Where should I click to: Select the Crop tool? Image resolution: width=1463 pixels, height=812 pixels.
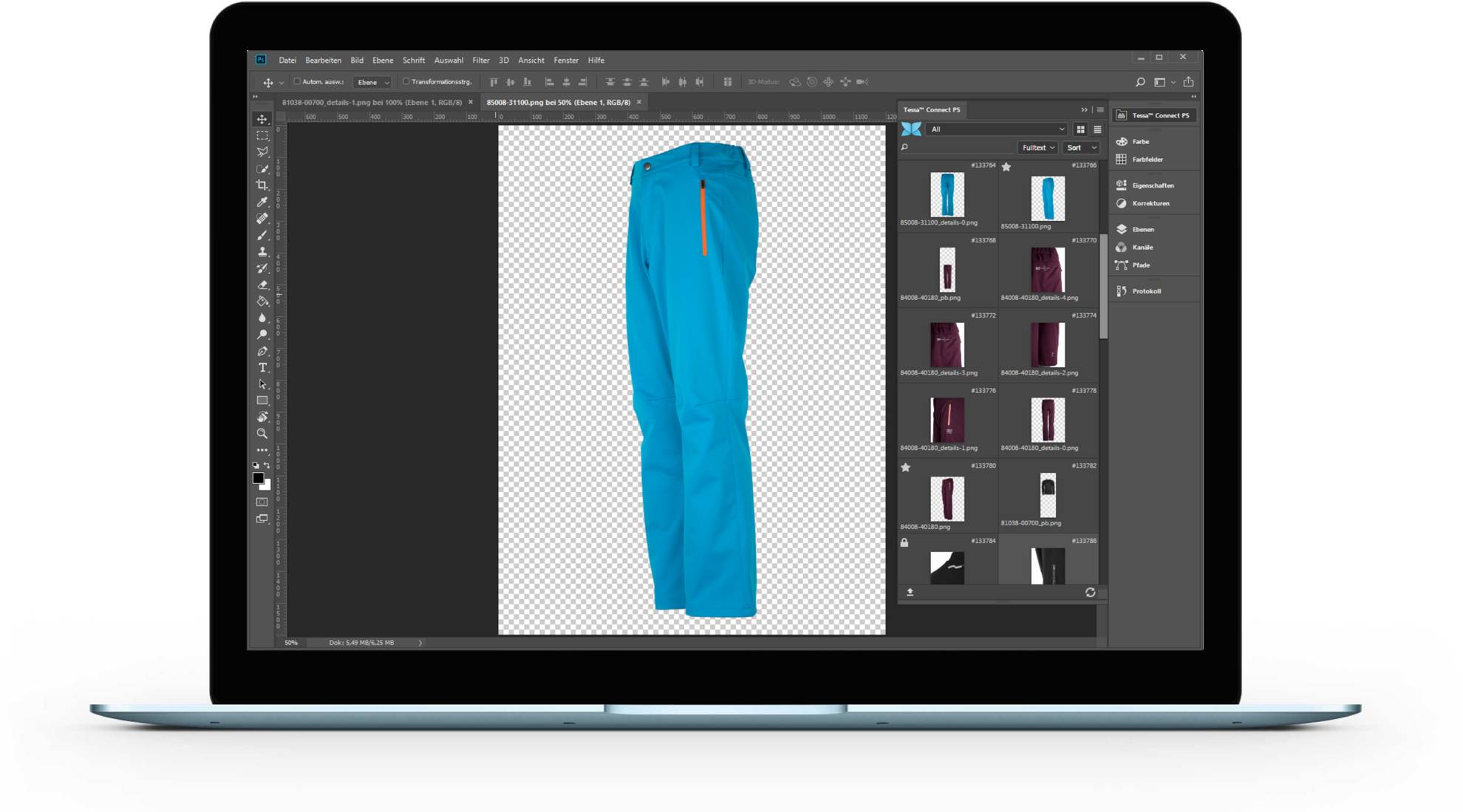click(262, 185)
